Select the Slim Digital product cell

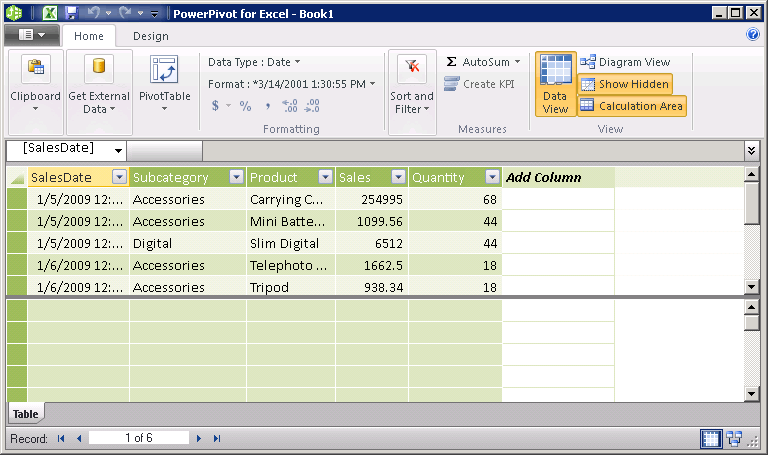coord(291,243)
